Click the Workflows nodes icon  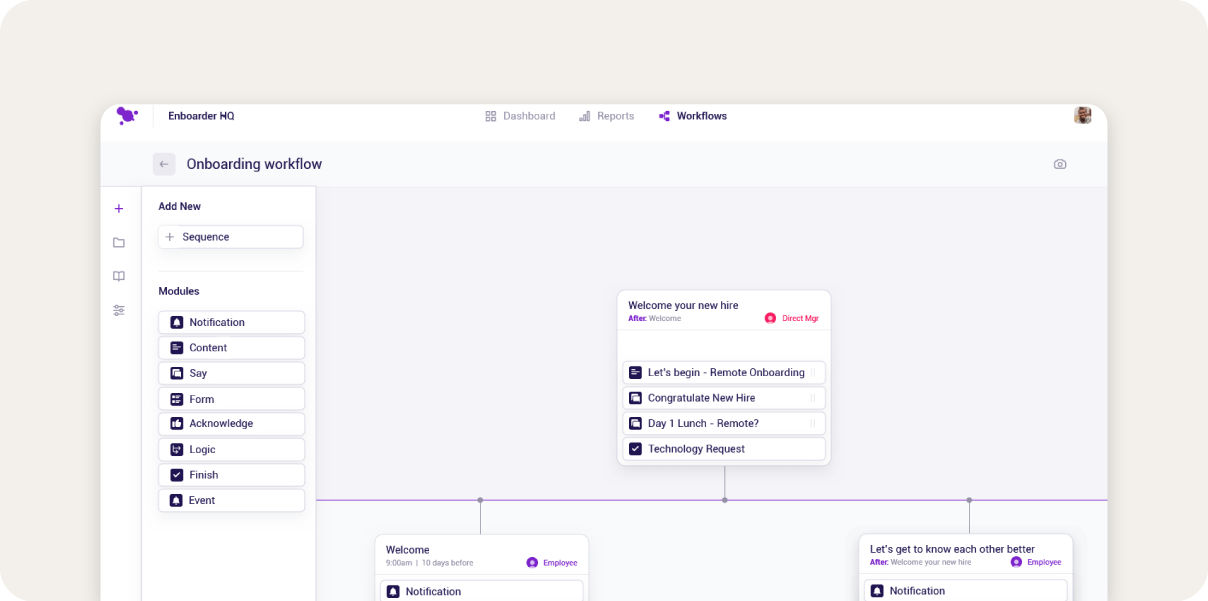[x=664, y=116]
